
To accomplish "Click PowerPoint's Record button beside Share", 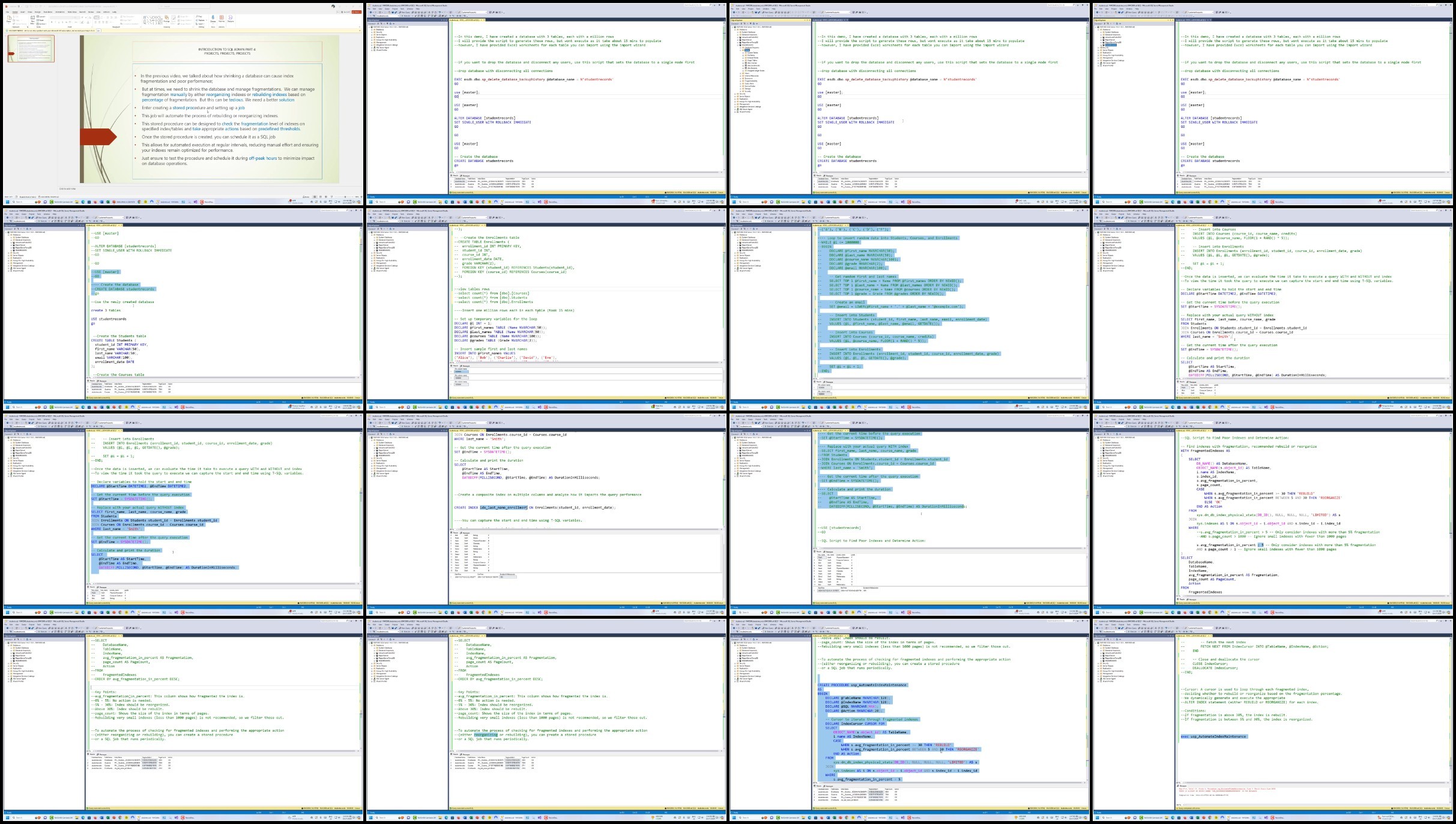I will (345, 12).
